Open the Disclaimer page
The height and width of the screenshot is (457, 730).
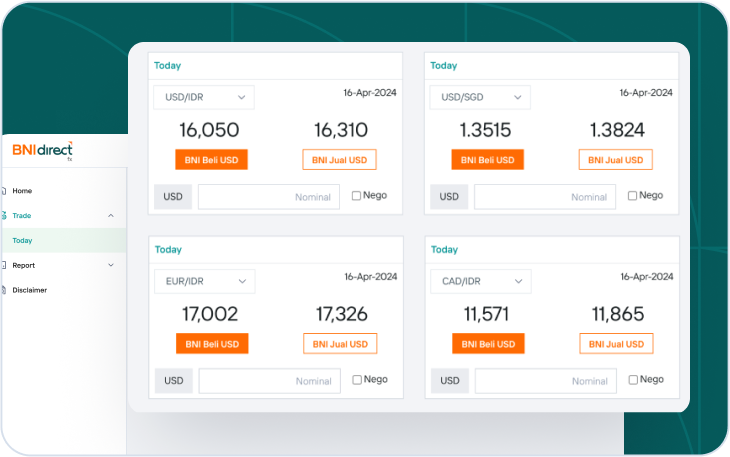29,290
